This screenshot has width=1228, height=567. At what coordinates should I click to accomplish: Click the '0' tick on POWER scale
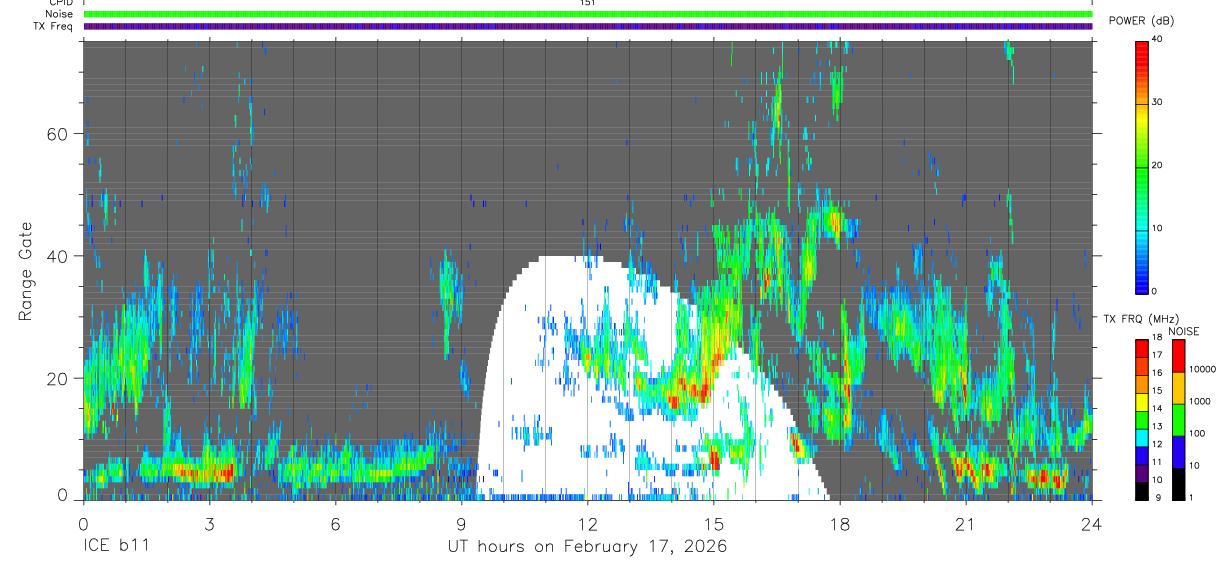(1156, 291)
